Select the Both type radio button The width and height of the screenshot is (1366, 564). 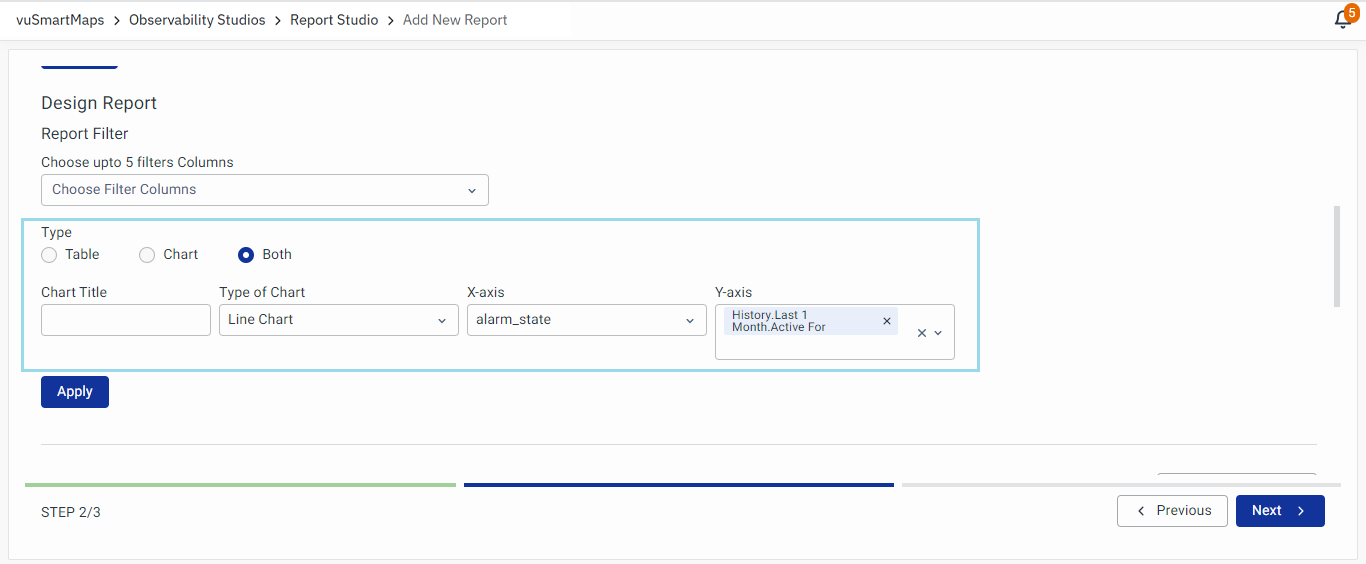246,255
